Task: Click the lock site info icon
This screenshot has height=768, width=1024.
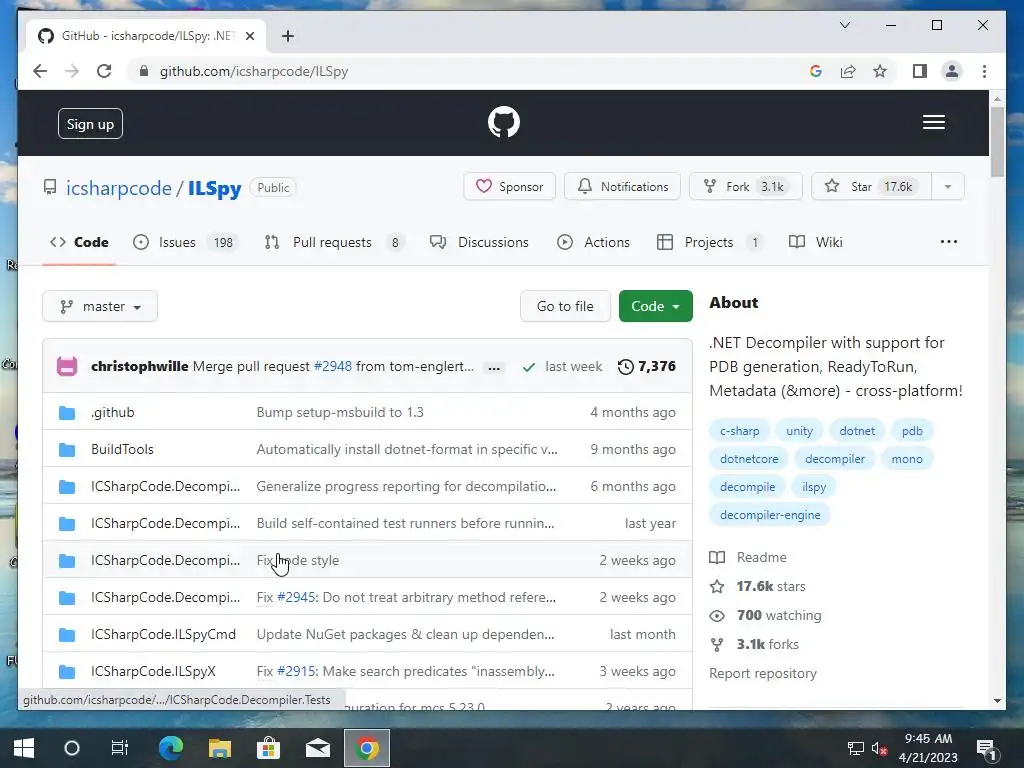Action: pos(144,71)
